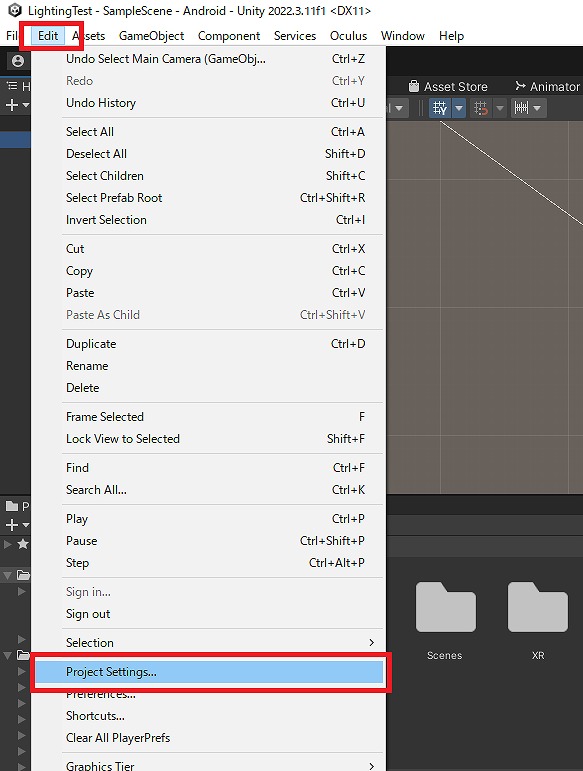Switch to the Asset Store tab
The image size is (583, 771).
tap(448, 87)
